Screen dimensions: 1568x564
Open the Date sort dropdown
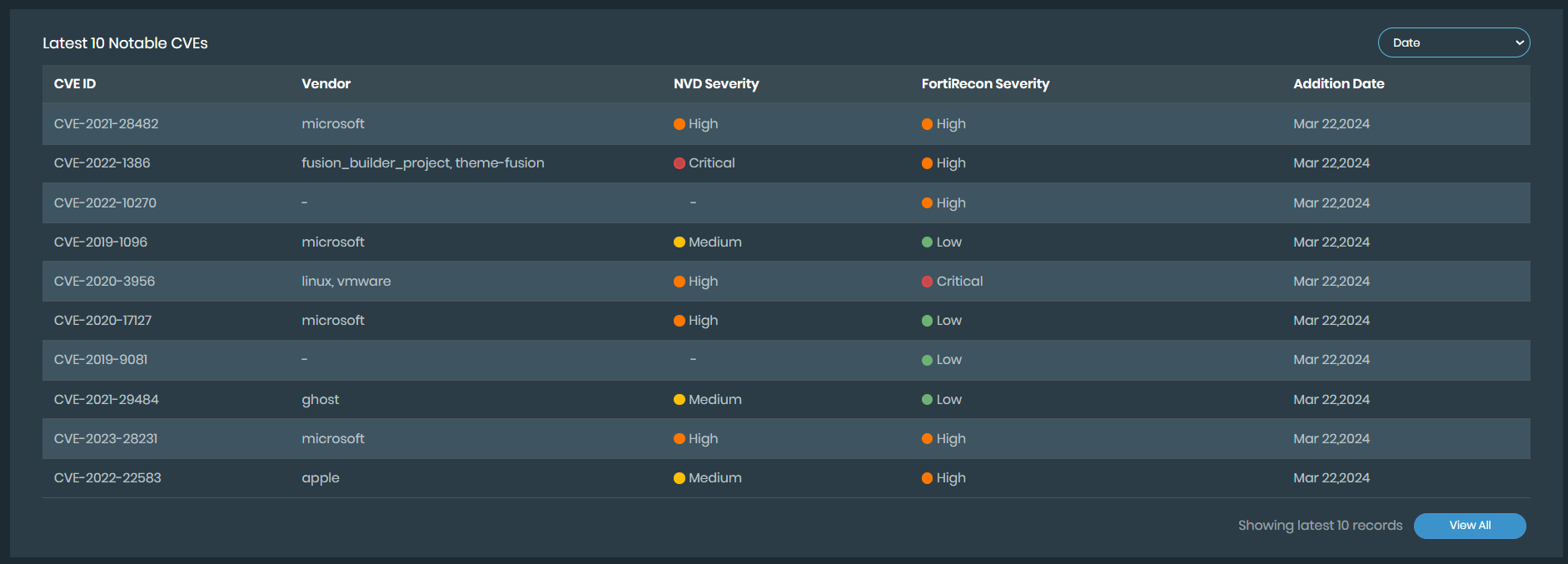(x=1453, y=42)
